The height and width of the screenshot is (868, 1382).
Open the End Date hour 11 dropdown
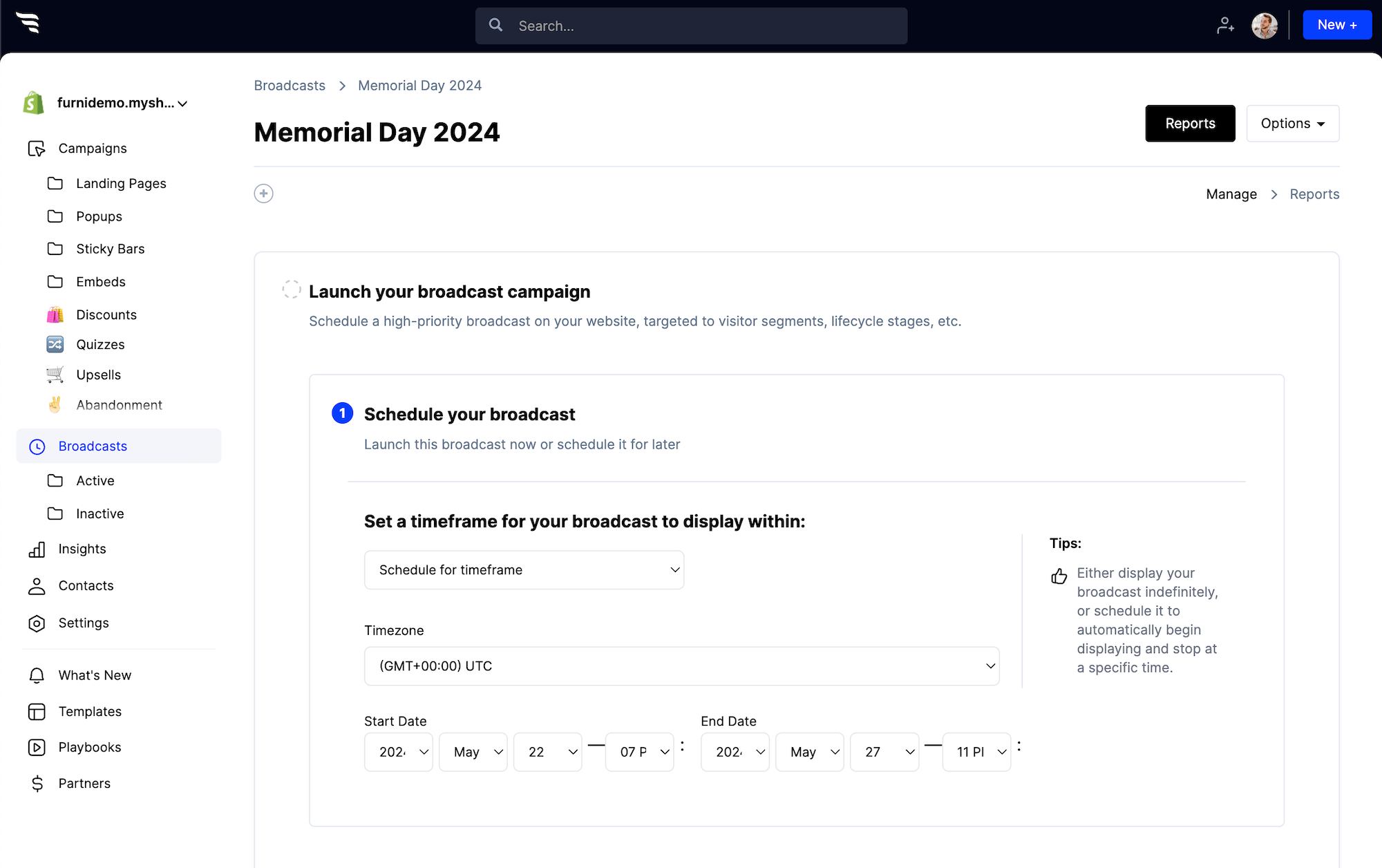[x=976, y=752]
